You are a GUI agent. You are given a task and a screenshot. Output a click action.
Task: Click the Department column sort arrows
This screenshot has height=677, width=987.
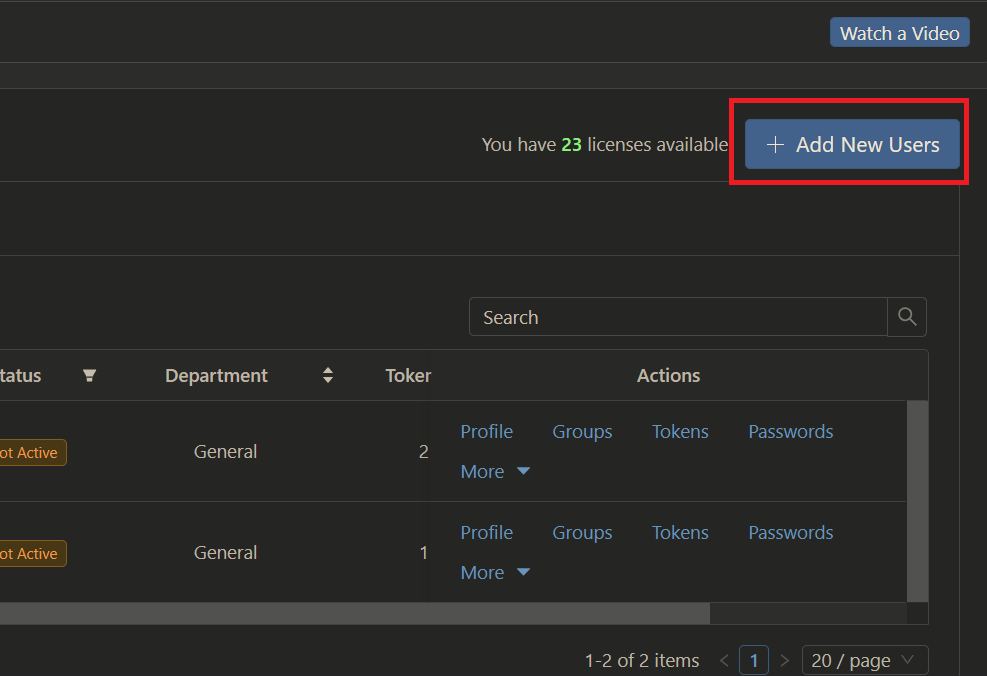(x=327, y=375)
